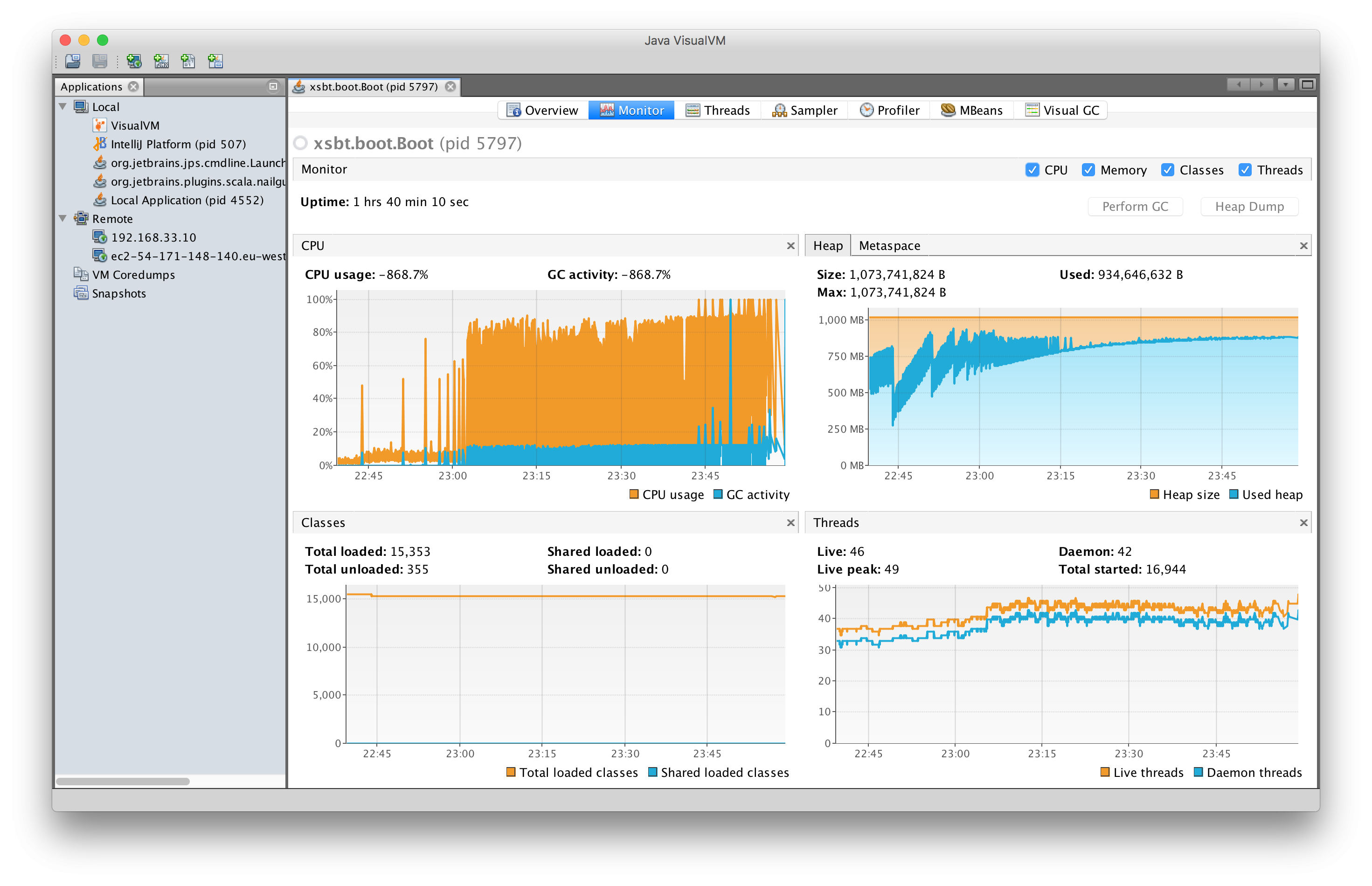
Task: Select the Snapshots tree item
Action: [119, 293]
